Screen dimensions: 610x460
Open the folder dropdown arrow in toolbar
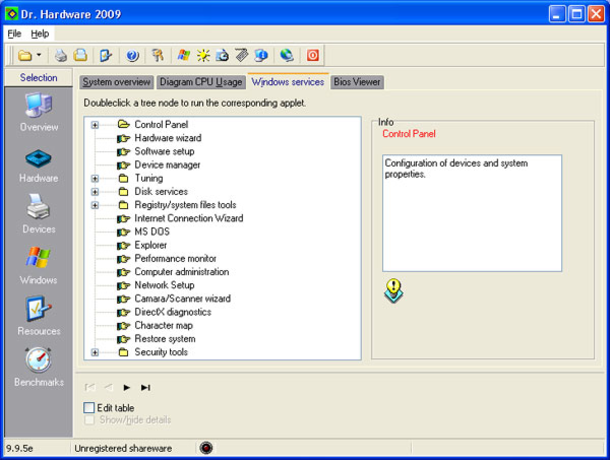click(x=38, y=55)
